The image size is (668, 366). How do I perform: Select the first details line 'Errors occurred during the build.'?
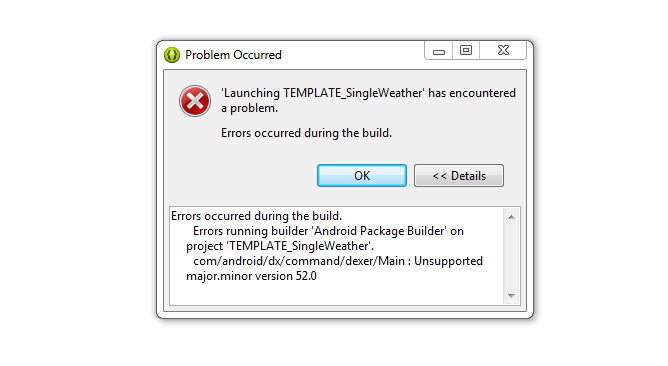(x=256, y=216)
